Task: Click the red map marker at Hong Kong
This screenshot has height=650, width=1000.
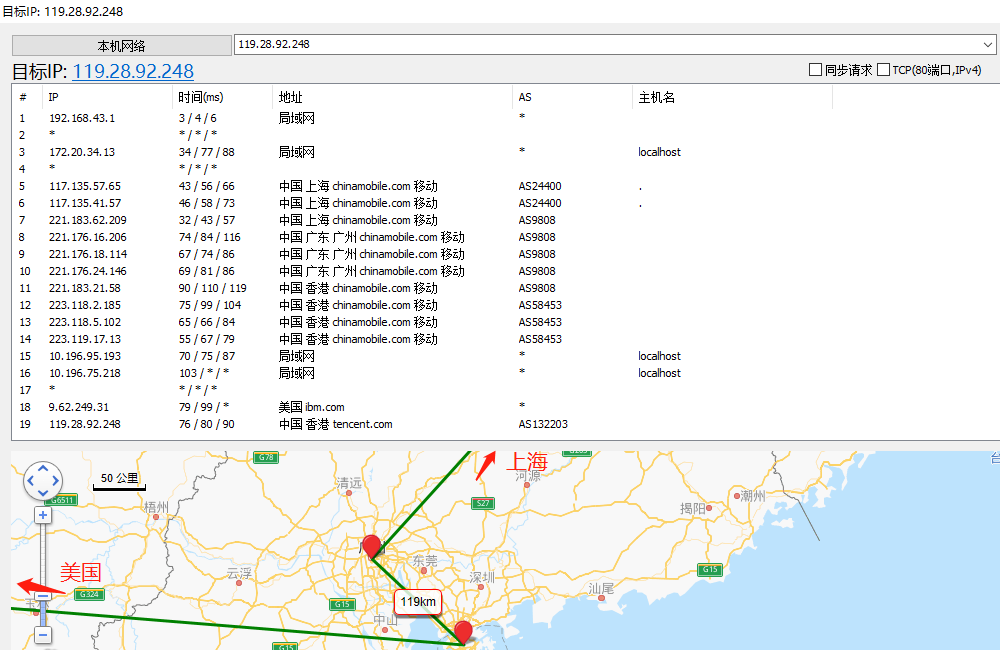Action: [463, 632]
